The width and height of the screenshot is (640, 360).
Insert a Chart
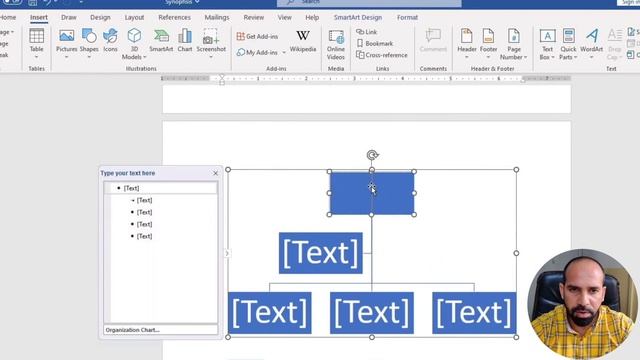185,40
